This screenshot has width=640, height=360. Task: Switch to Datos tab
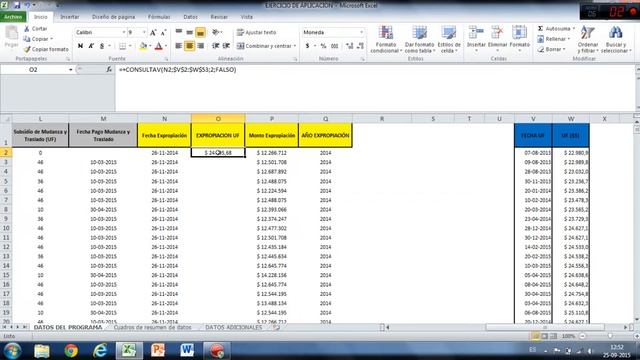coord(190,17)
